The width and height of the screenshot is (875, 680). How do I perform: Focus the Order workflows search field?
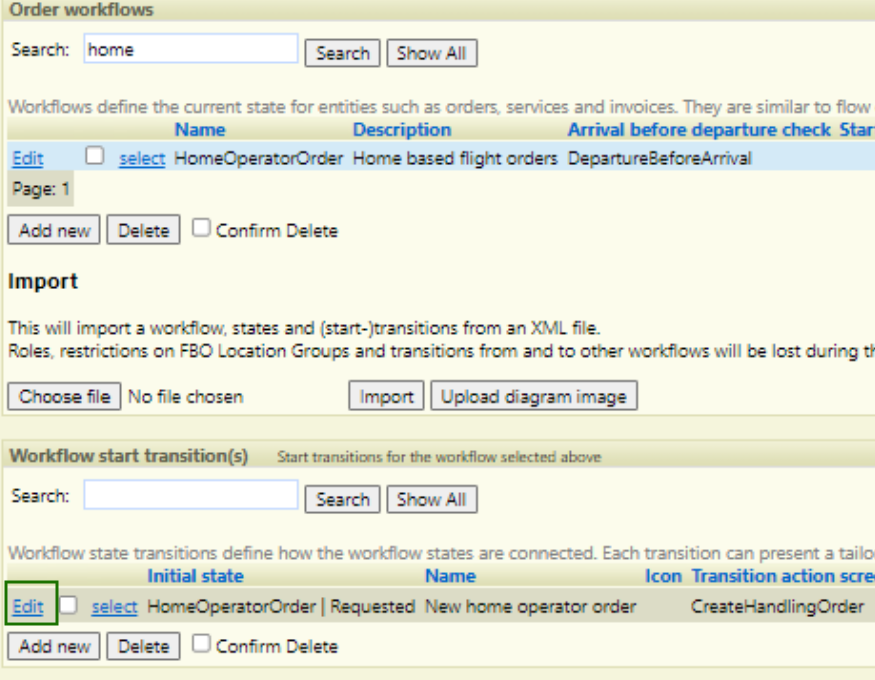pos(191,49)
